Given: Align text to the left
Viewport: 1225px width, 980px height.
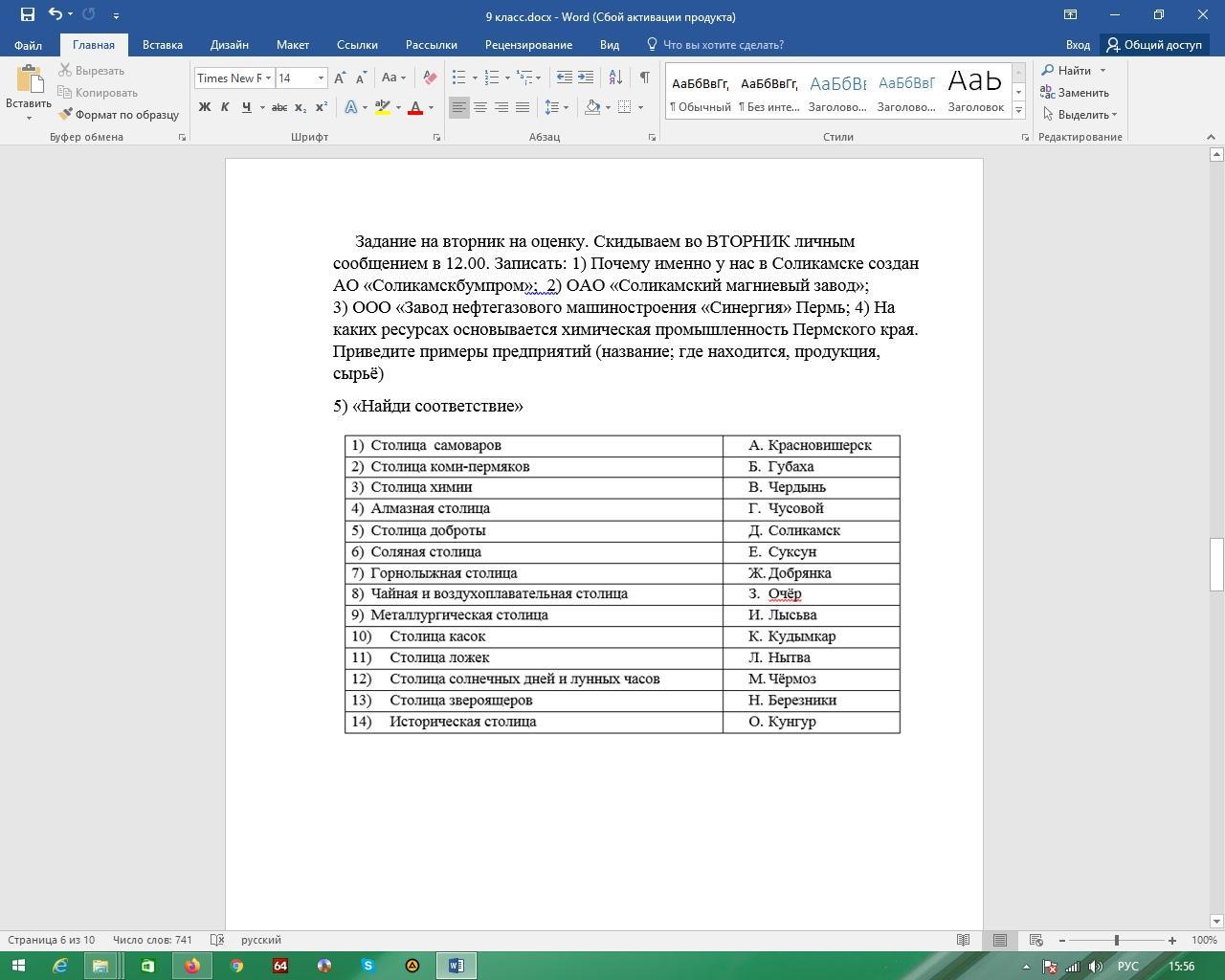Looking at the screenshot, I should tap(459, 107).
